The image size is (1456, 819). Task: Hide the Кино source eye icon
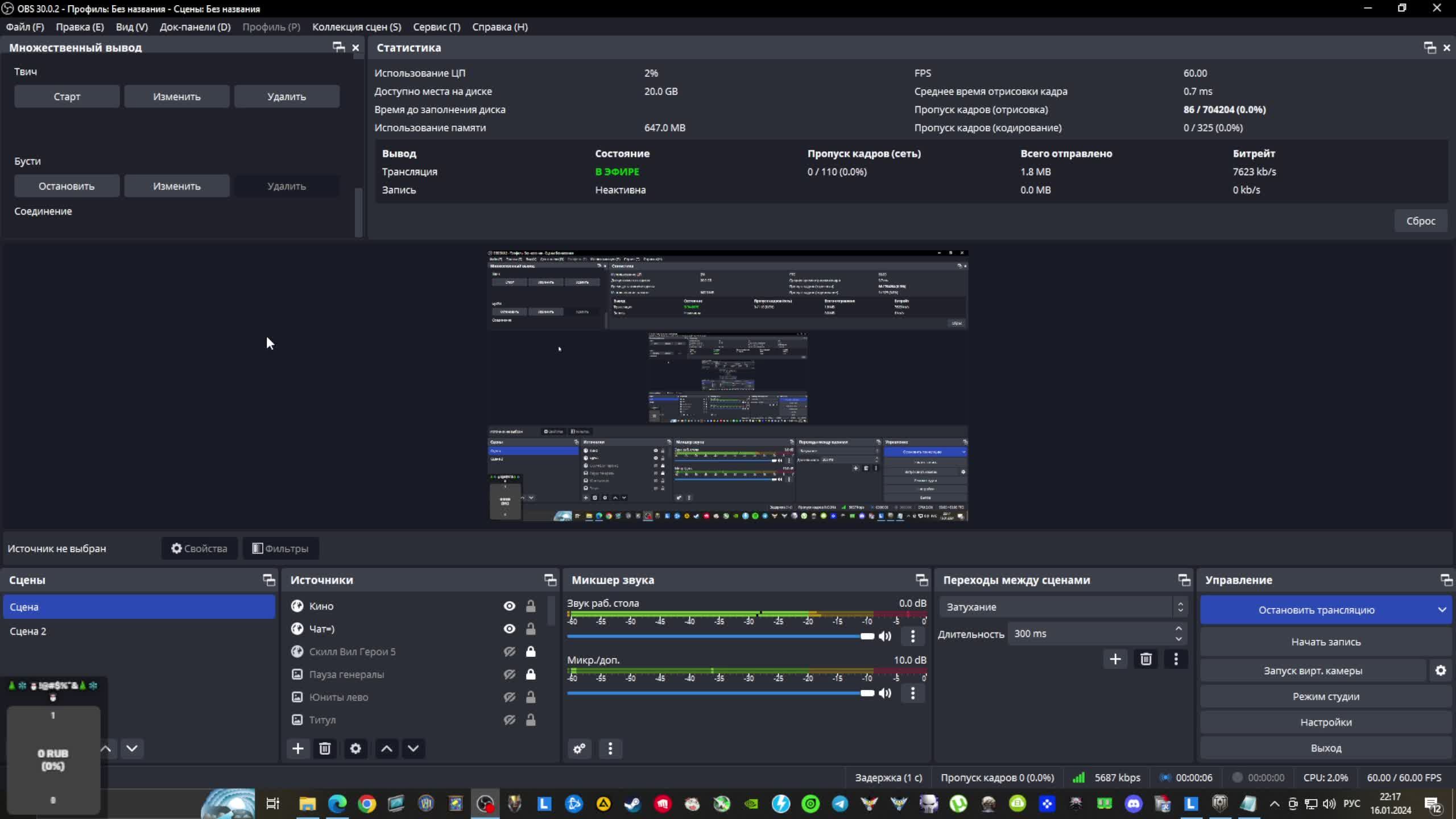tap(509, 606)
